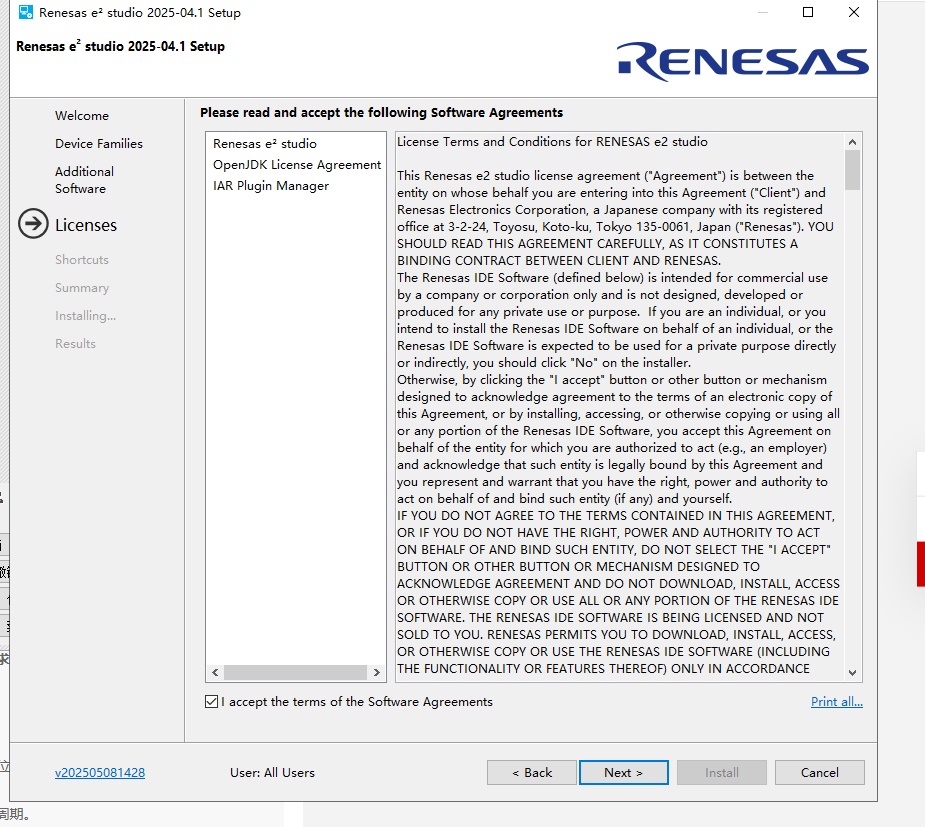925x827 pixels.
Task: Select Renesas e² studio license entry
Action: (x=265, y=143)
